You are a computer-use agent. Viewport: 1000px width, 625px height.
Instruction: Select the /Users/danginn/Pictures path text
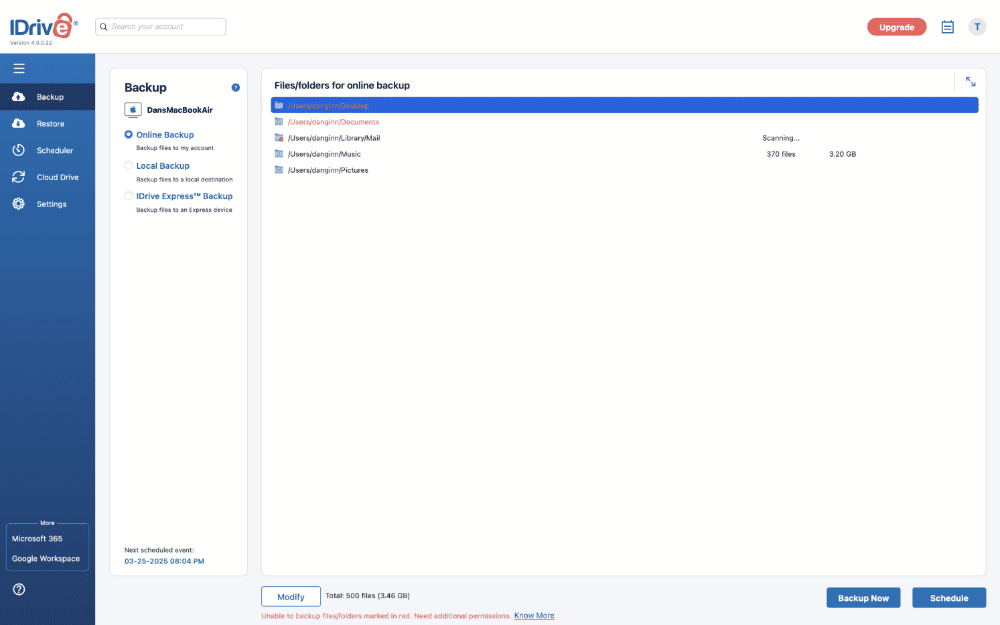click(328, 170)
